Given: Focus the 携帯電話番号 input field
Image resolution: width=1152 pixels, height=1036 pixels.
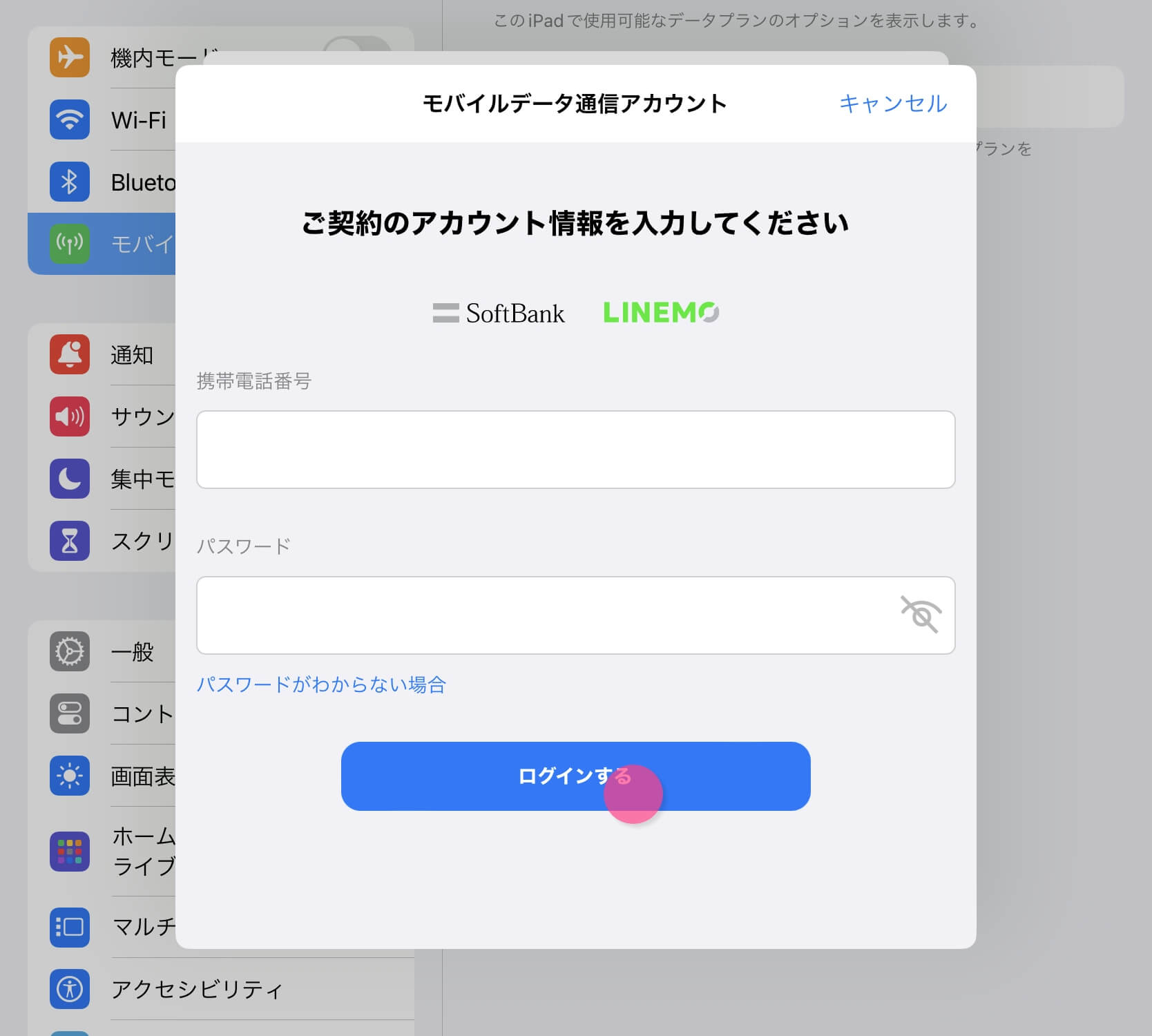Looking at the screenshot, I should pyautogui.click(x=575, y=450).
